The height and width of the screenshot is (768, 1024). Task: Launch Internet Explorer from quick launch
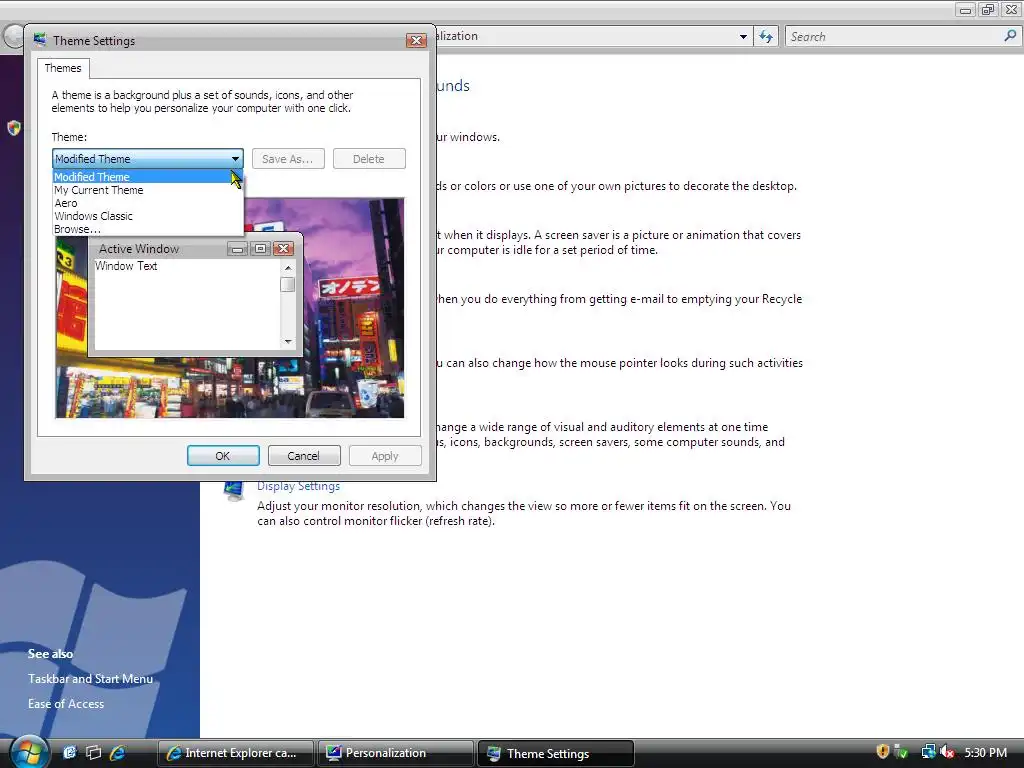(118, 752)
